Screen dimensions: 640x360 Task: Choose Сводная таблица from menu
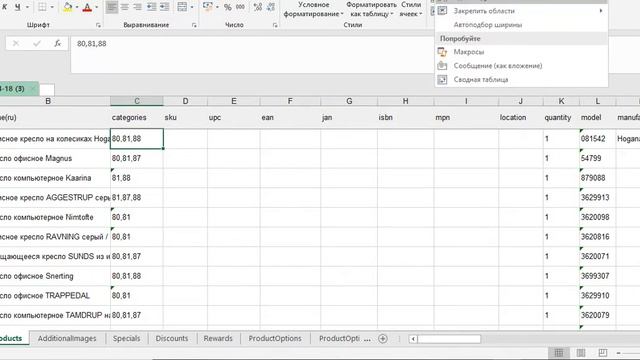click(521, 80)
